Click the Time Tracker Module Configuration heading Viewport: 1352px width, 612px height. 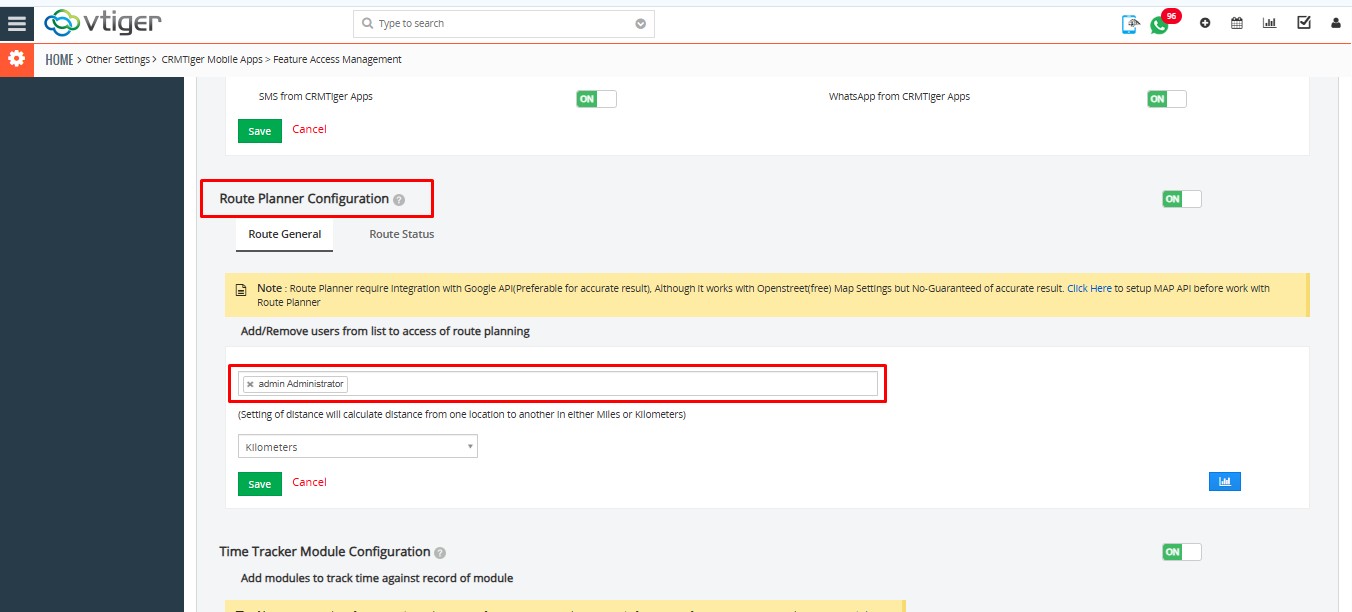click(x=325, y=552)
